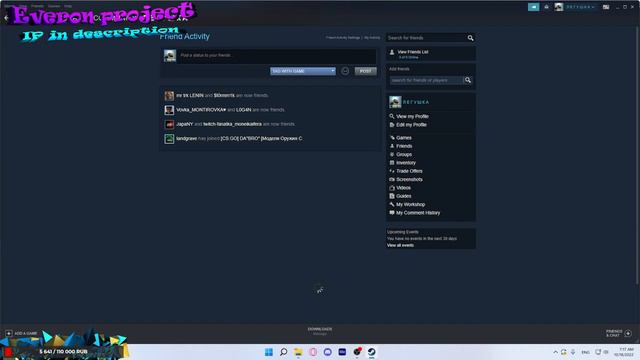Viewport: 640px width, 360px height.
Task: Click the Steam page scrollbar
Action: pyautogui.click(x=637, y=155)
